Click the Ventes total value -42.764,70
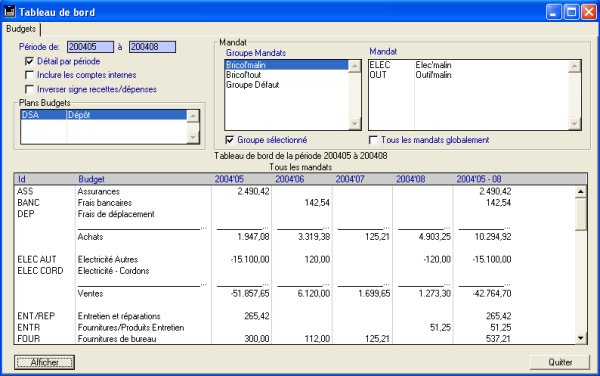600x376 pixels. click(492, 293)
